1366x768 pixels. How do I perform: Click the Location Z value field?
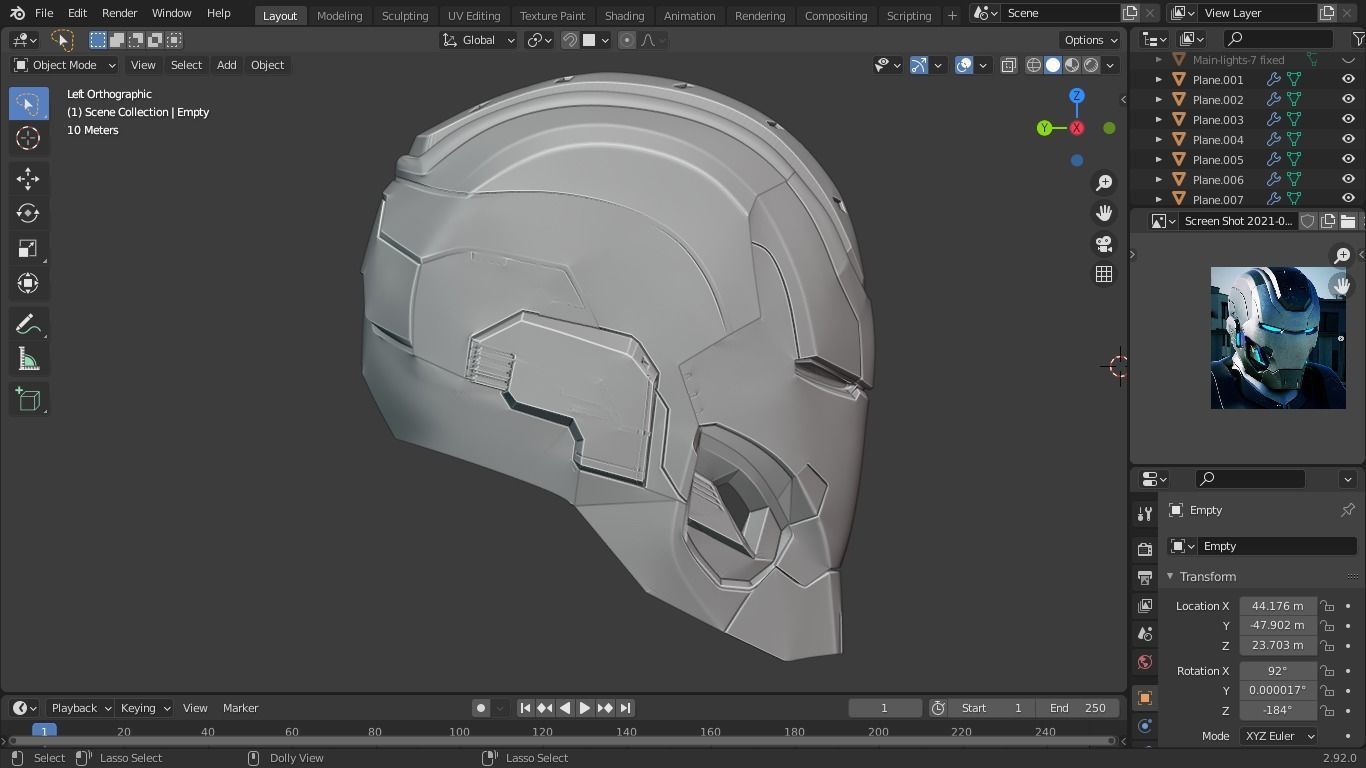(x=1278, y=646)
